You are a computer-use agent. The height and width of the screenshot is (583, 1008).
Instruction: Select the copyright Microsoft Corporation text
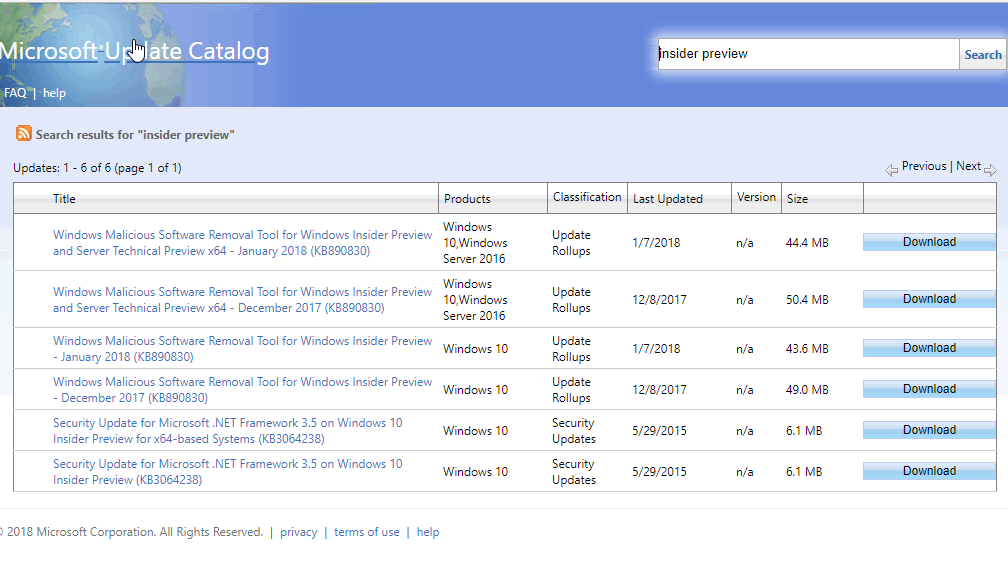coord(132,532)
